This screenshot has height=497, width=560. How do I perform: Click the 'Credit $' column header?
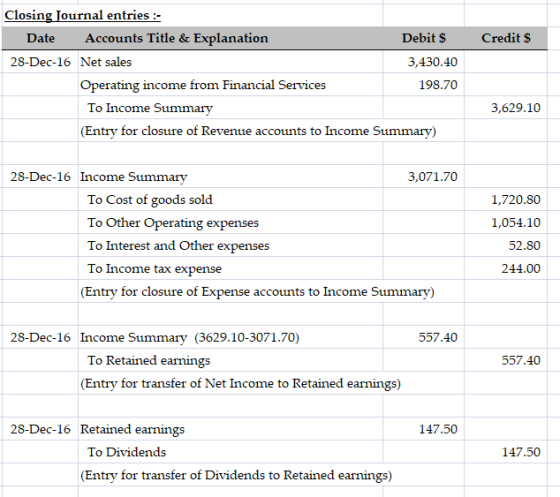tap(506, 38)
